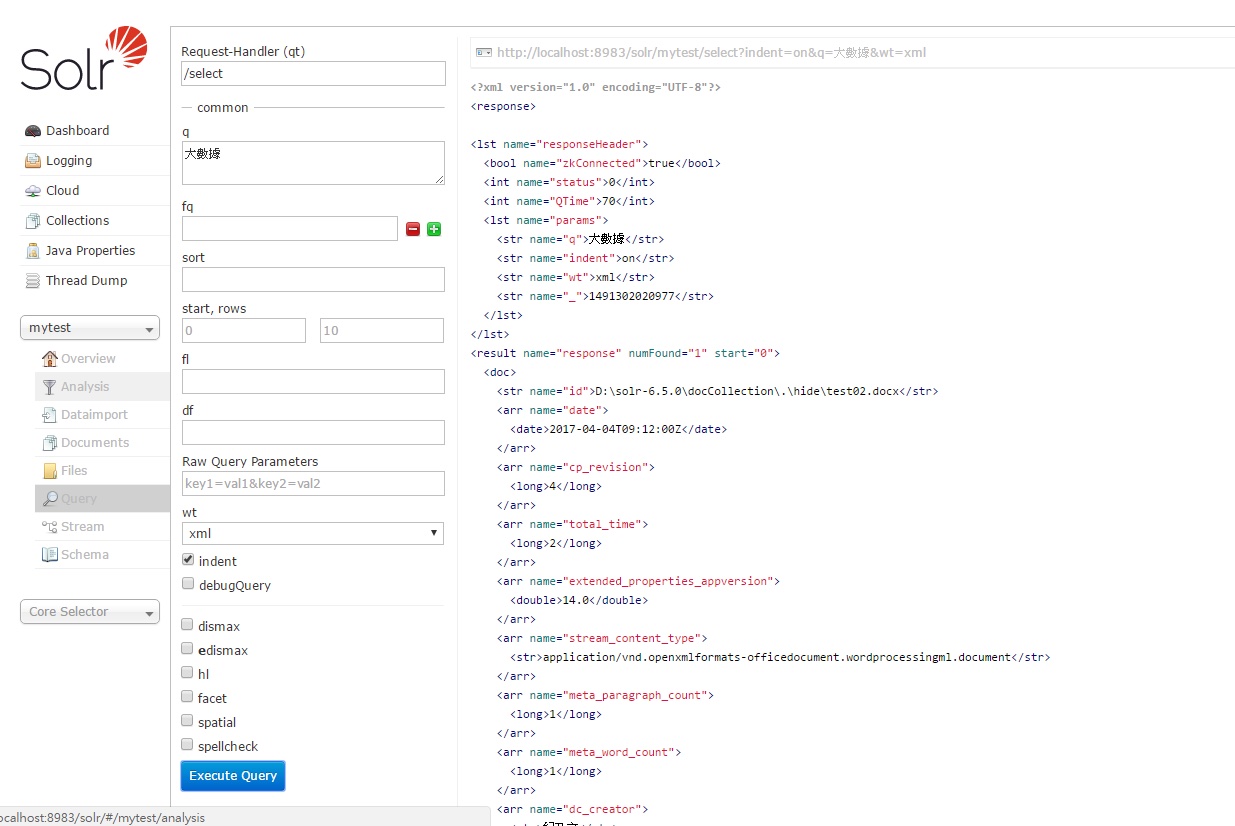This screenshot has height=826, width=1235.
Task: Enable the debugQuery checkbox
Action: pyautogui.click(x=188, y=584)
